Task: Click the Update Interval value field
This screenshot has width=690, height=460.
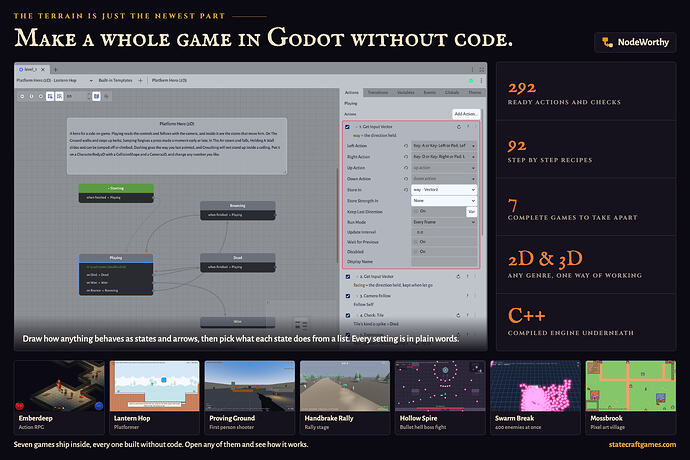Action: pos(444,232)
